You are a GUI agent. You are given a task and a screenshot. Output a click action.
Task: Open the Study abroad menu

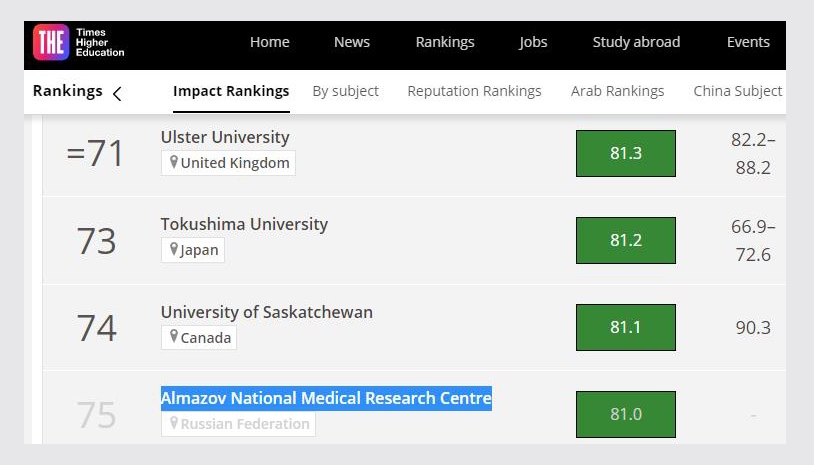tap(636, 42)
